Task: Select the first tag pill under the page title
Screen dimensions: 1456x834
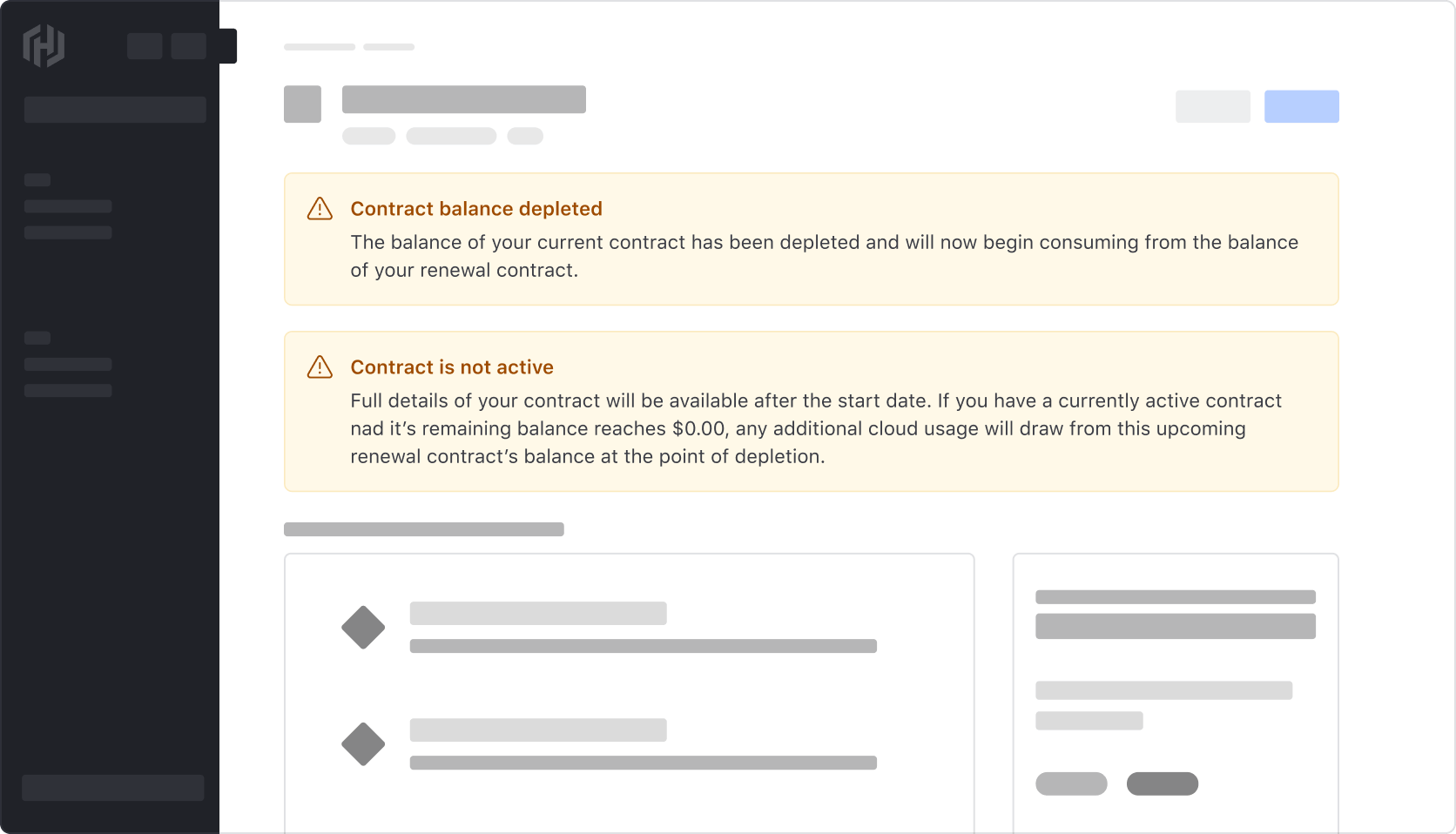Action: click(x=368, y=137)
